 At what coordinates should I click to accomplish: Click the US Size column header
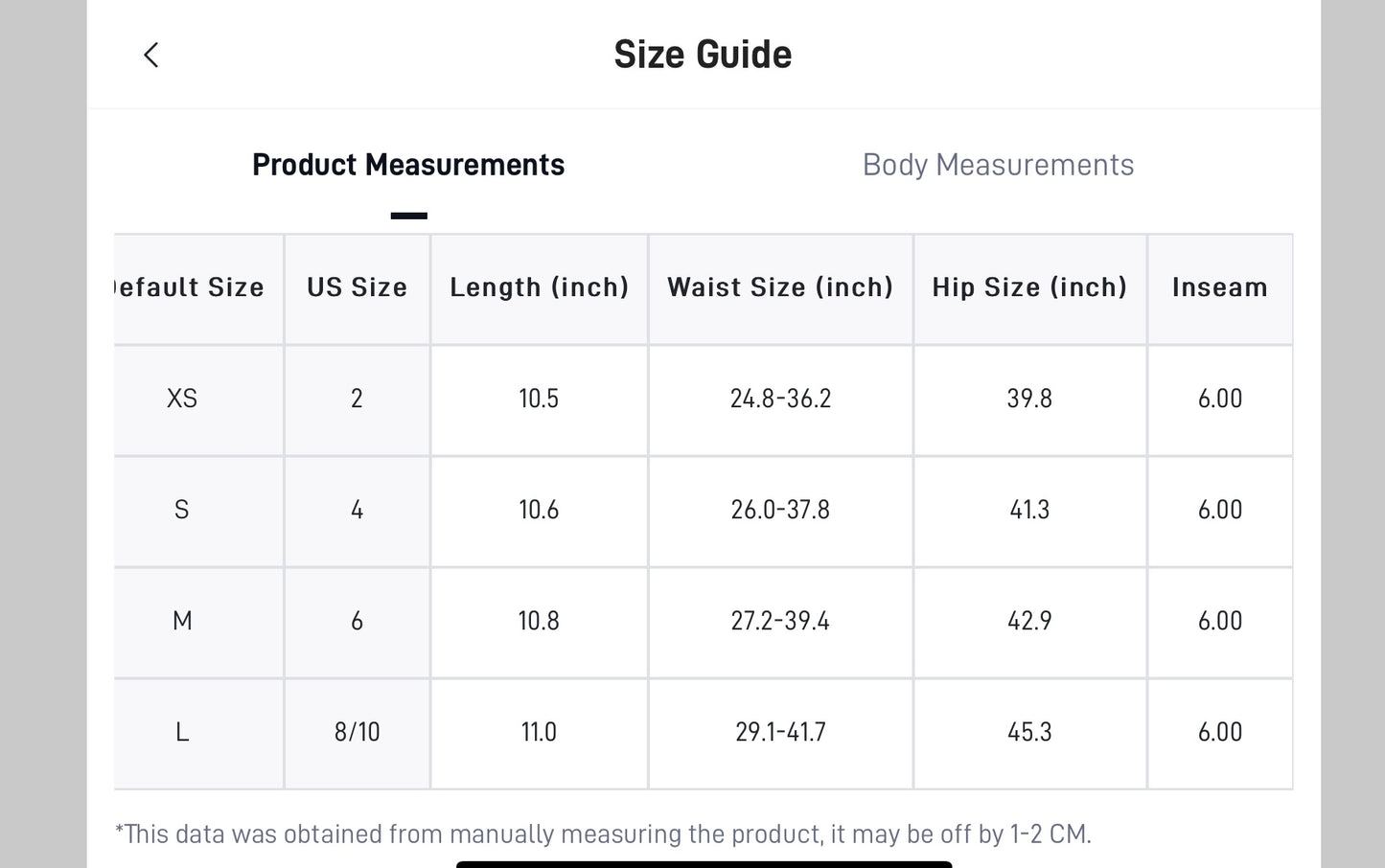point(357,287)
